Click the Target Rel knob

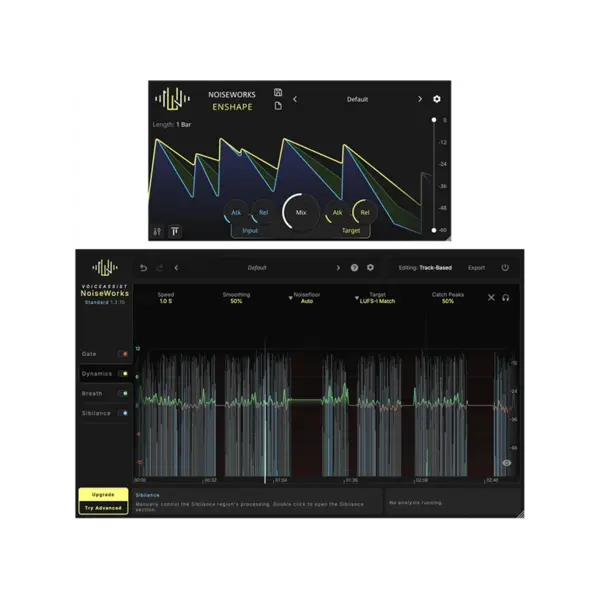tap(365, 212)
